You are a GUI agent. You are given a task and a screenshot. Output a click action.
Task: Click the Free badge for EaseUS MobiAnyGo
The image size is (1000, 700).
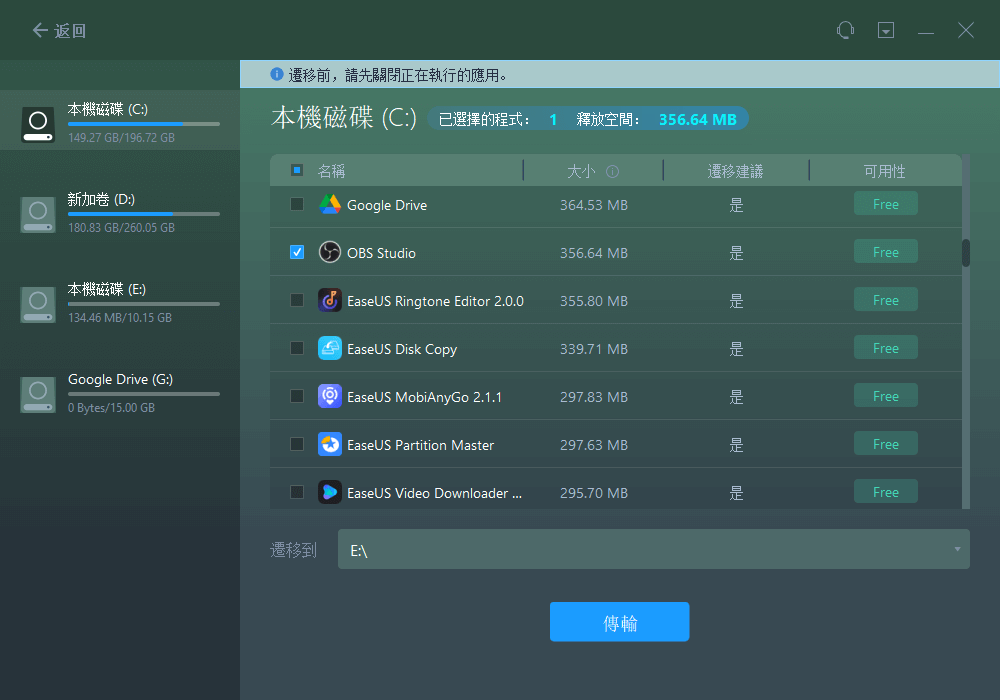(x=886, y=396)
